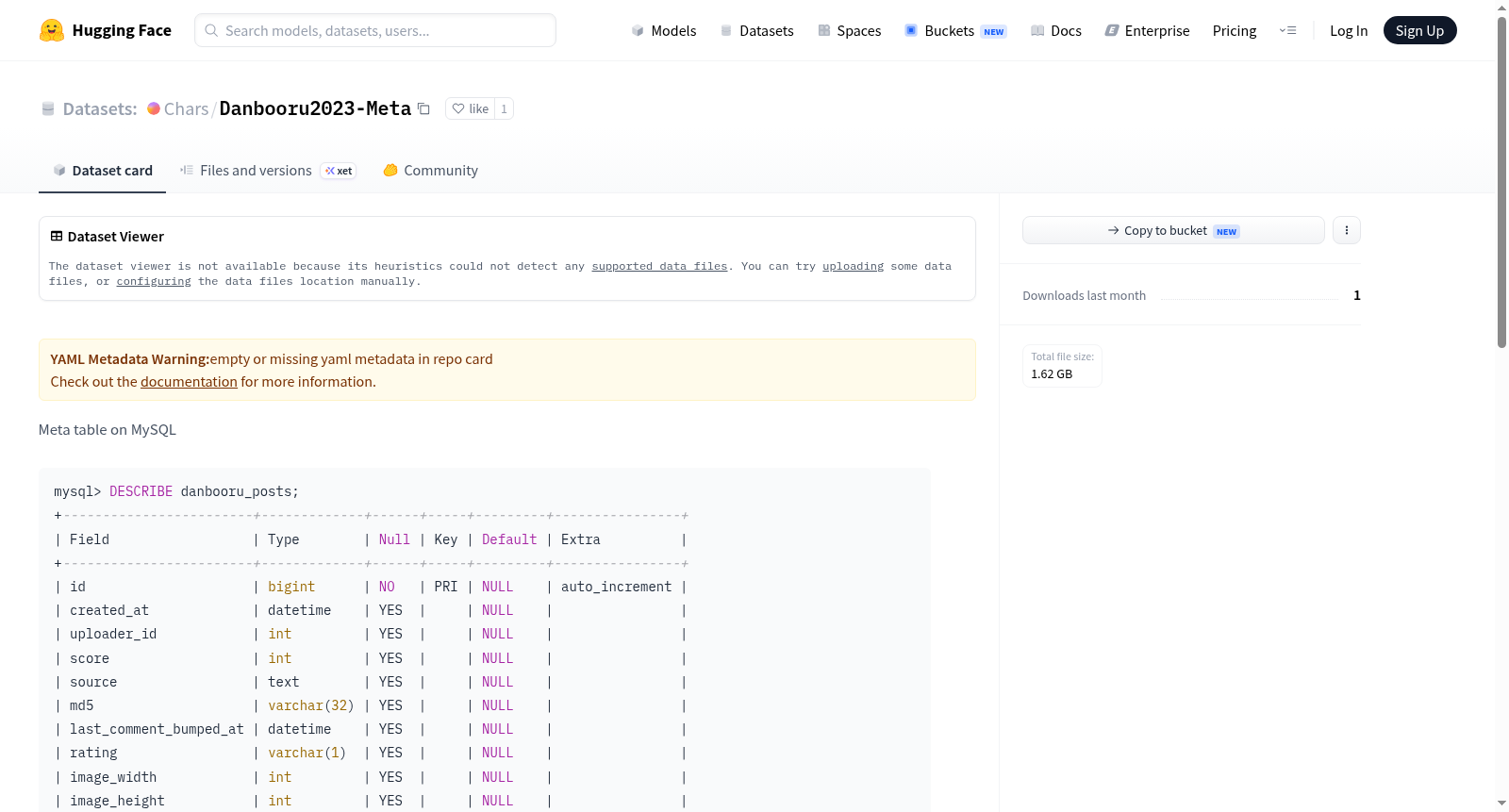Click the Dataset card tab icon
This screenshot has height=812, width=1509.
pyautogui.click(x=59, y=170)
